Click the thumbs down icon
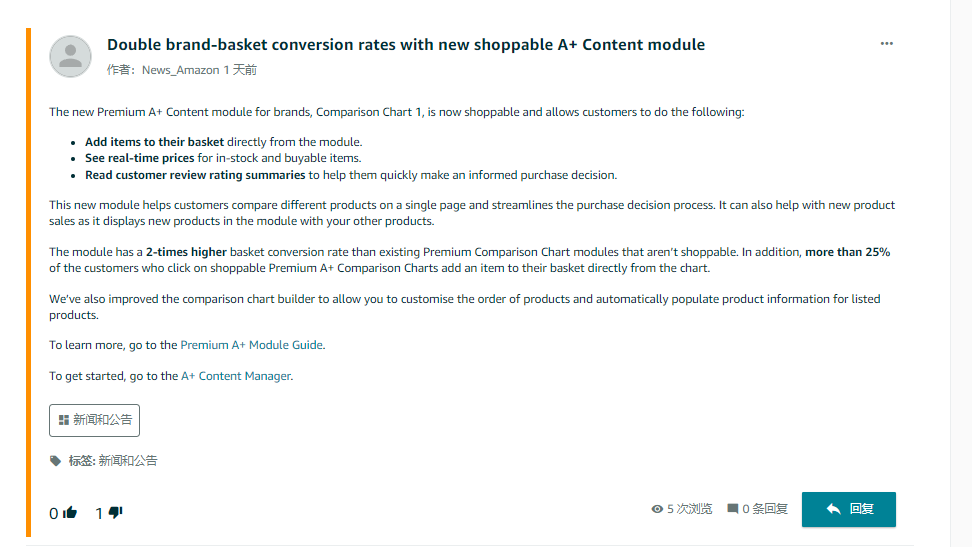The height and width of the screenshot is (547, 972). click(115, 512)
